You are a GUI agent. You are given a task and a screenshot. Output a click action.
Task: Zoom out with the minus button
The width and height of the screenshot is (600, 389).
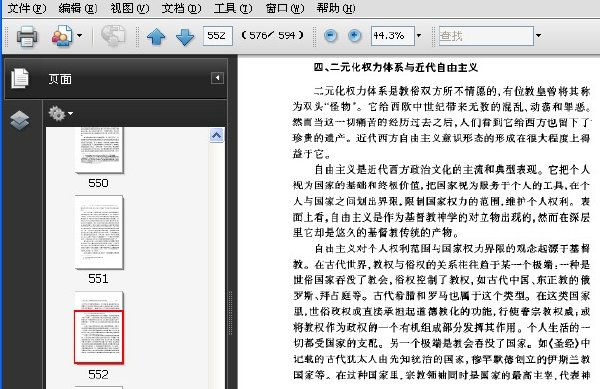[330, 36]
